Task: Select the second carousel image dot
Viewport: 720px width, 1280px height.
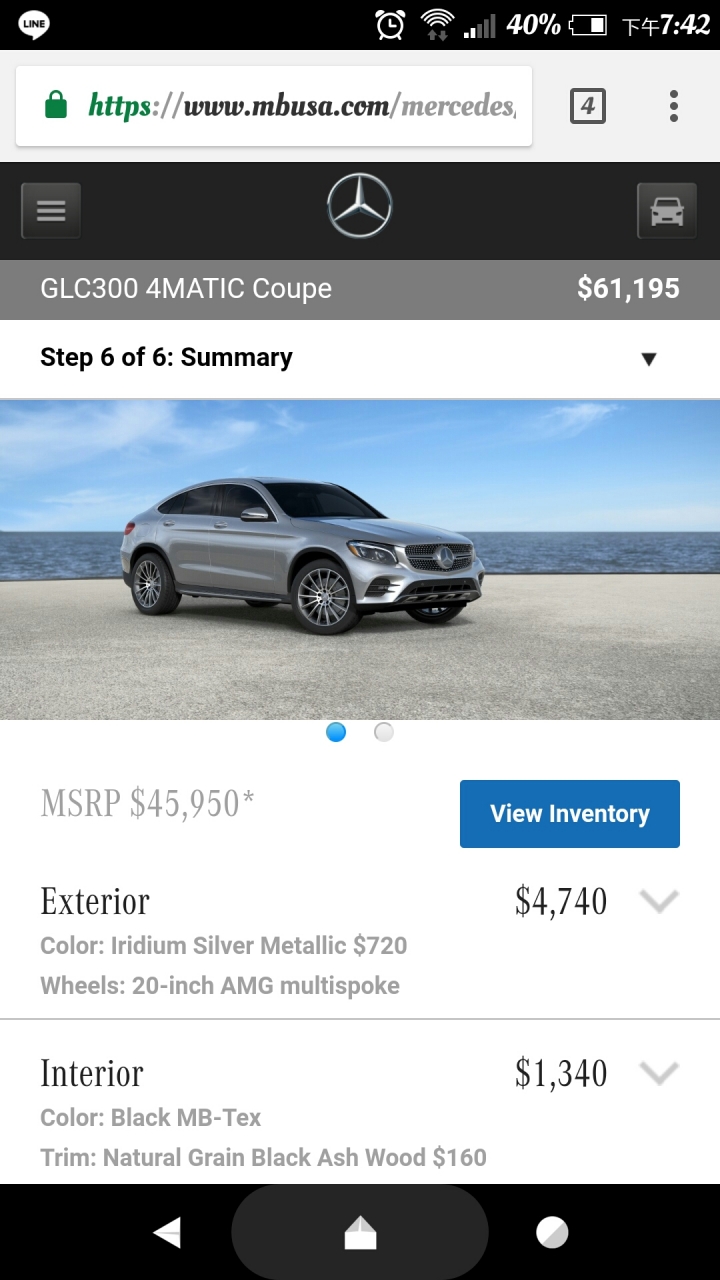Action: coord(384,732)
